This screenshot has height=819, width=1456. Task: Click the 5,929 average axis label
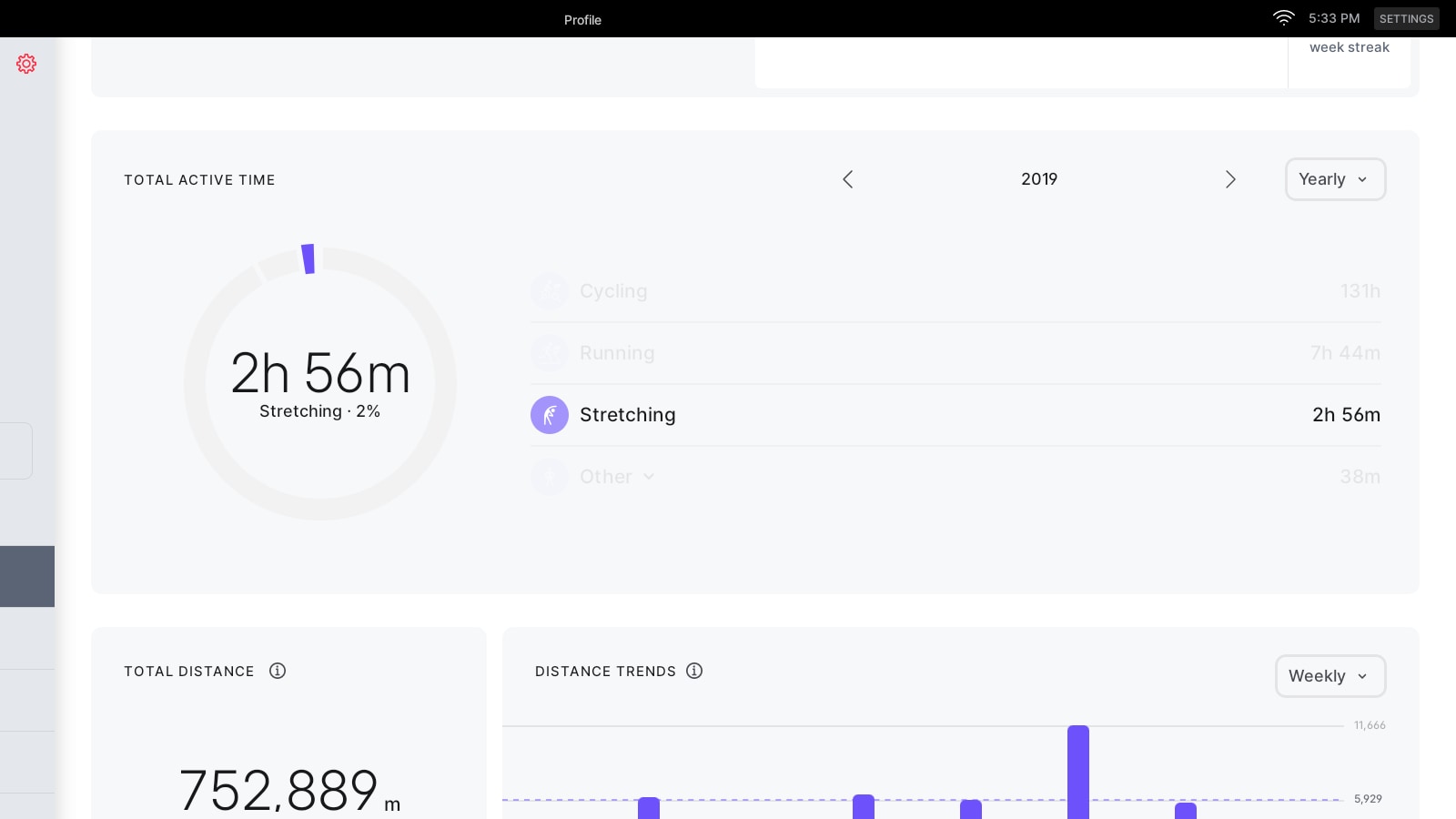1368,799
